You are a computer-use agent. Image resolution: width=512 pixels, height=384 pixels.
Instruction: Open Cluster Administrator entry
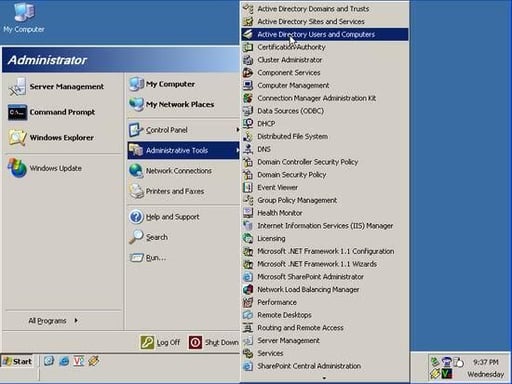click(x=324, y=60)
